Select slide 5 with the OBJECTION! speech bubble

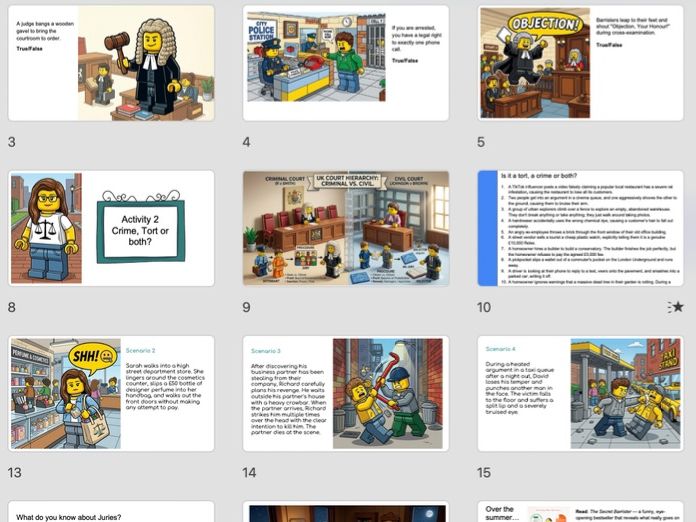click(x=581, y=63)
